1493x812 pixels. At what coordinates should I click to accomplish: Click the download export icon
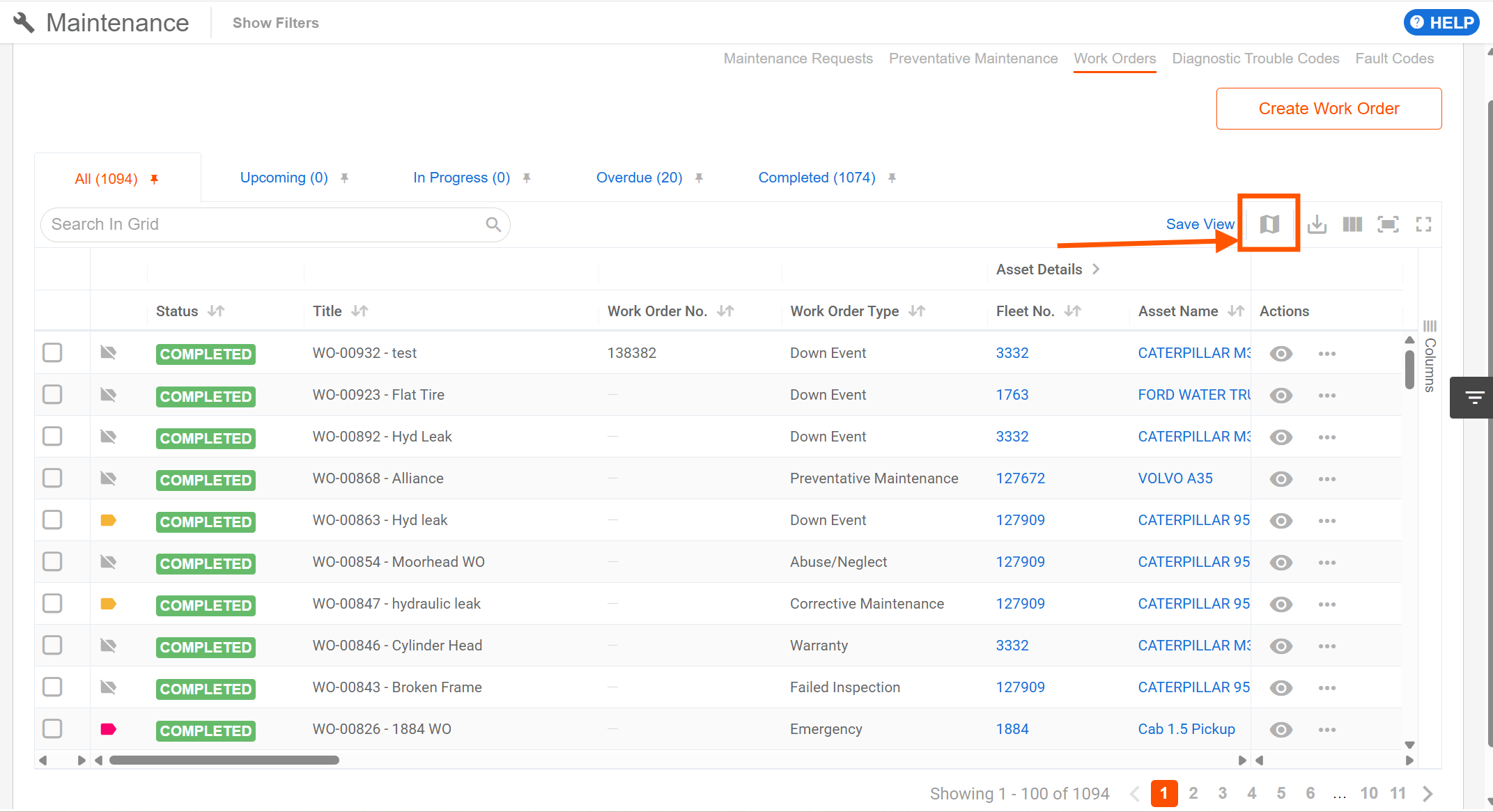click(x=1317, y=224)
